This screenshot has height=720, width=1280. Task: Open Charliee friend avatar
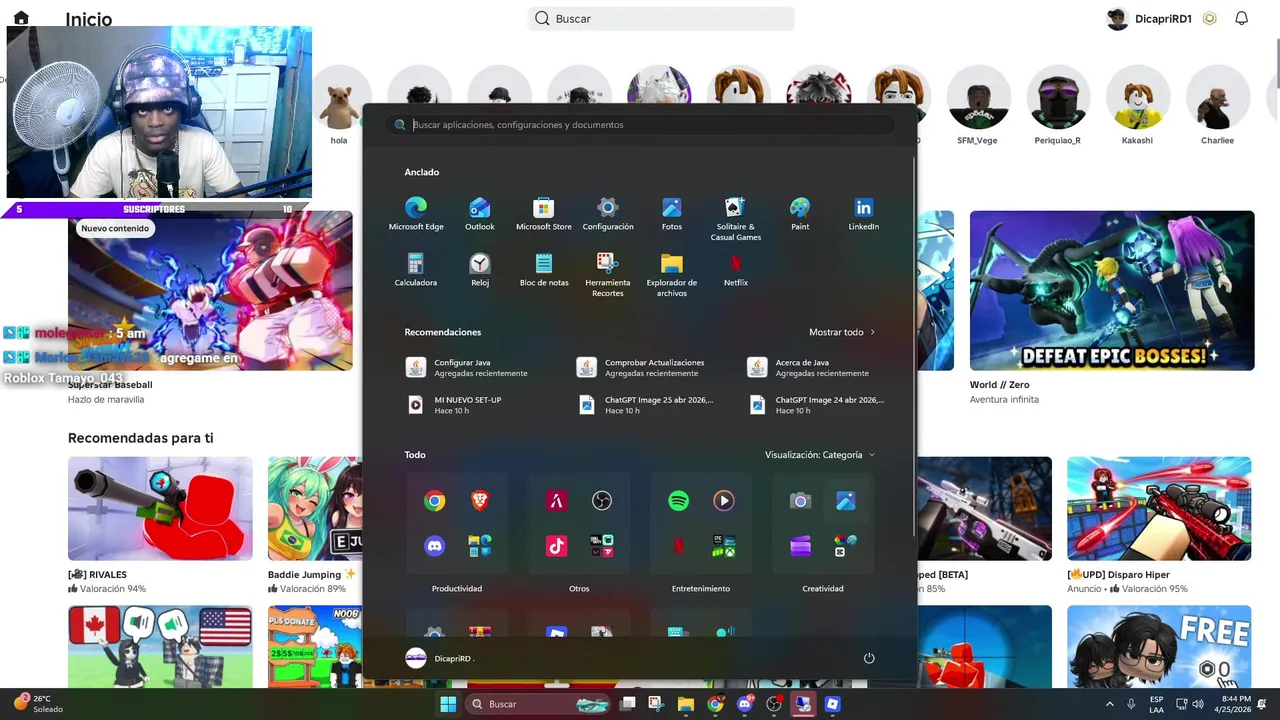tap(1217, 98)
